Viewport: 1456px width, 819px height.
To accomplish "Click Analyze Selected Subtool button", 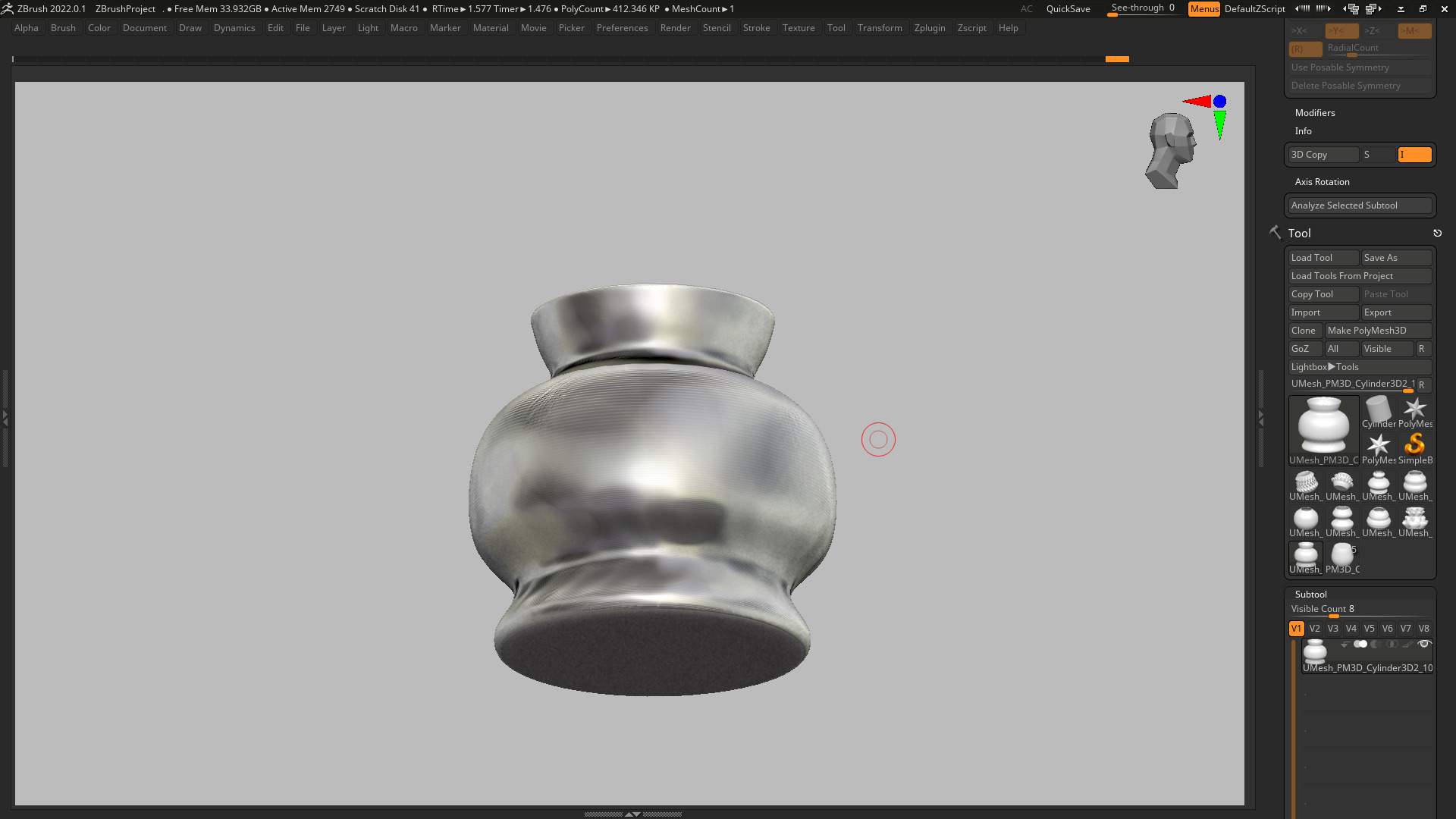I will point(1360,206).
